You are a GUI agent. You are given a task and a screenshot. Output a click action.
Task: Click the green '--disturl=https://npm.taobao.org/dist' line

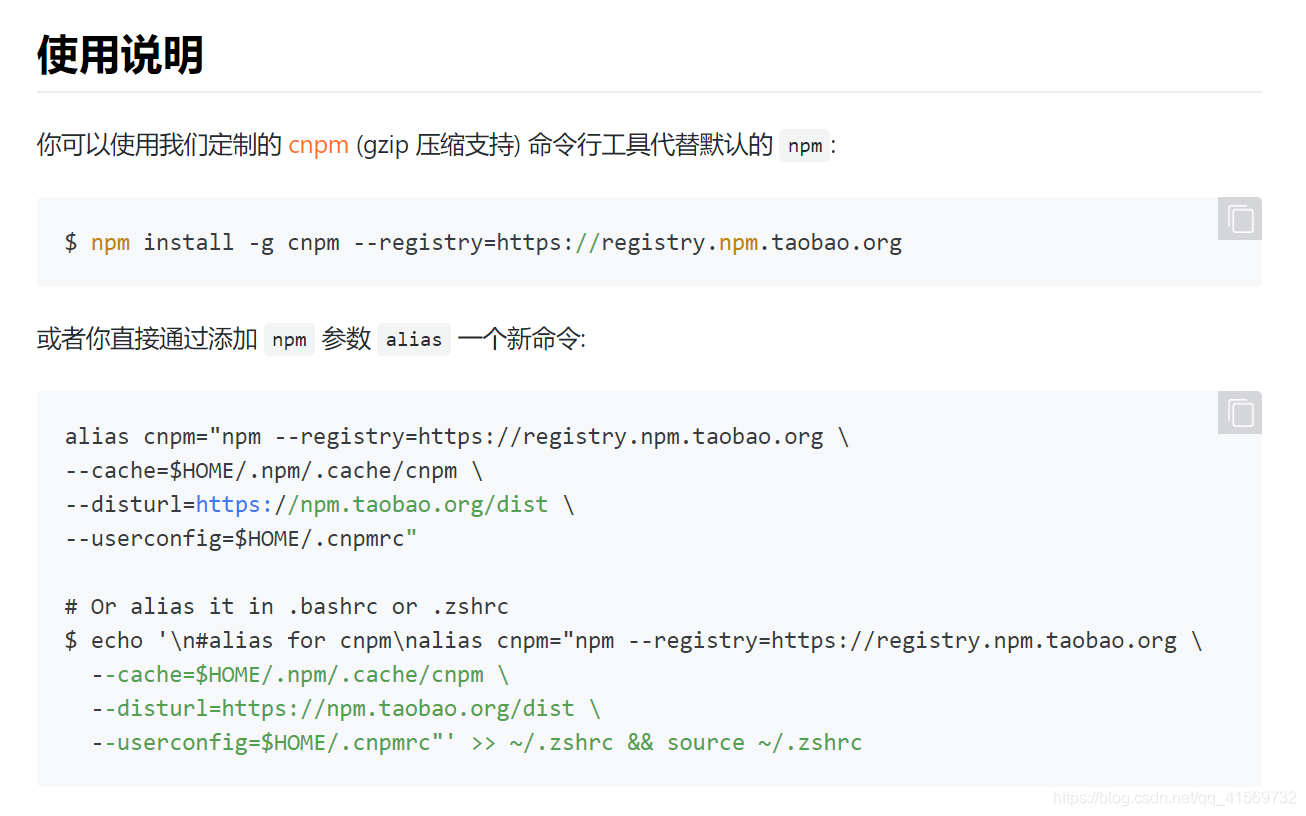[x=346, y=709]
